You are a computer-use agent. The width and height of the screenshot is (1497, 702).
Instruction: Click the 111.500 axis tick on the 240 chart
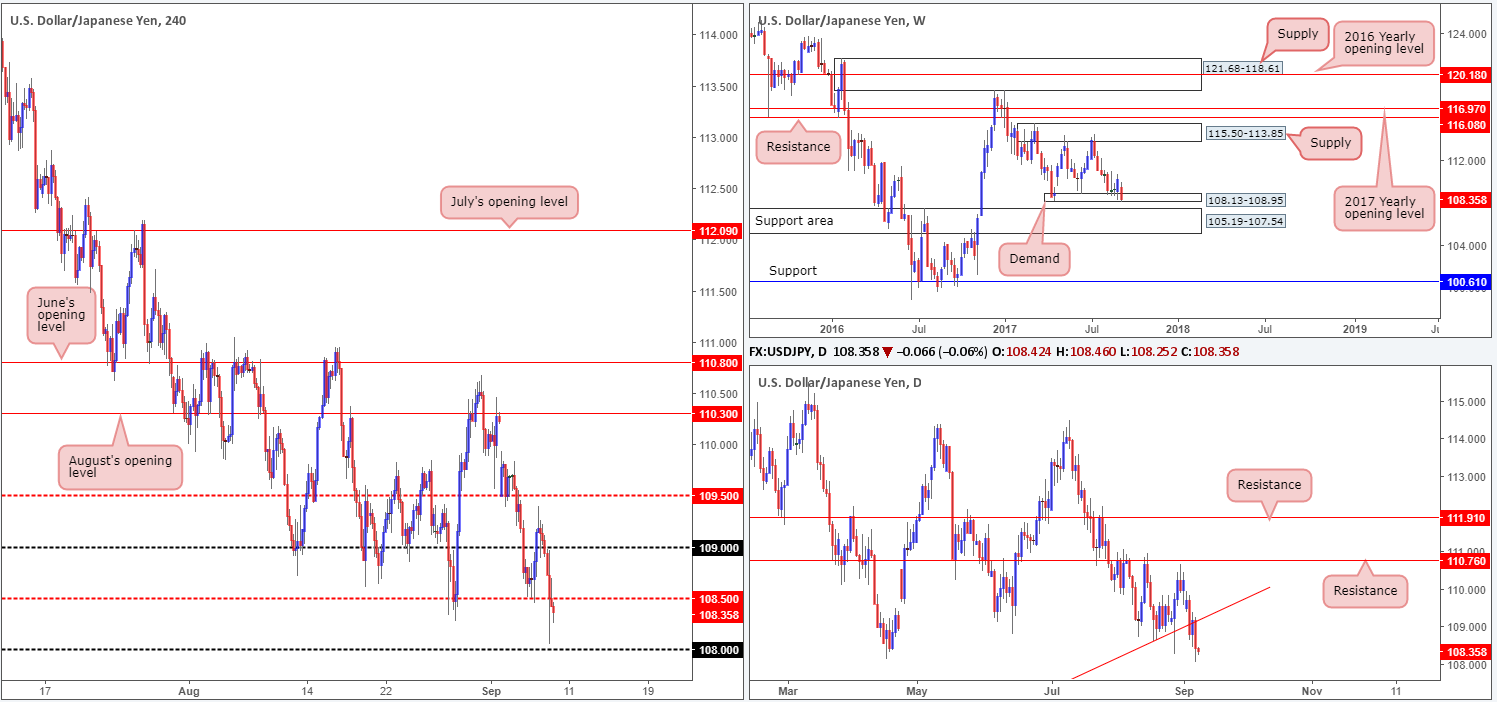pos(718,292)
